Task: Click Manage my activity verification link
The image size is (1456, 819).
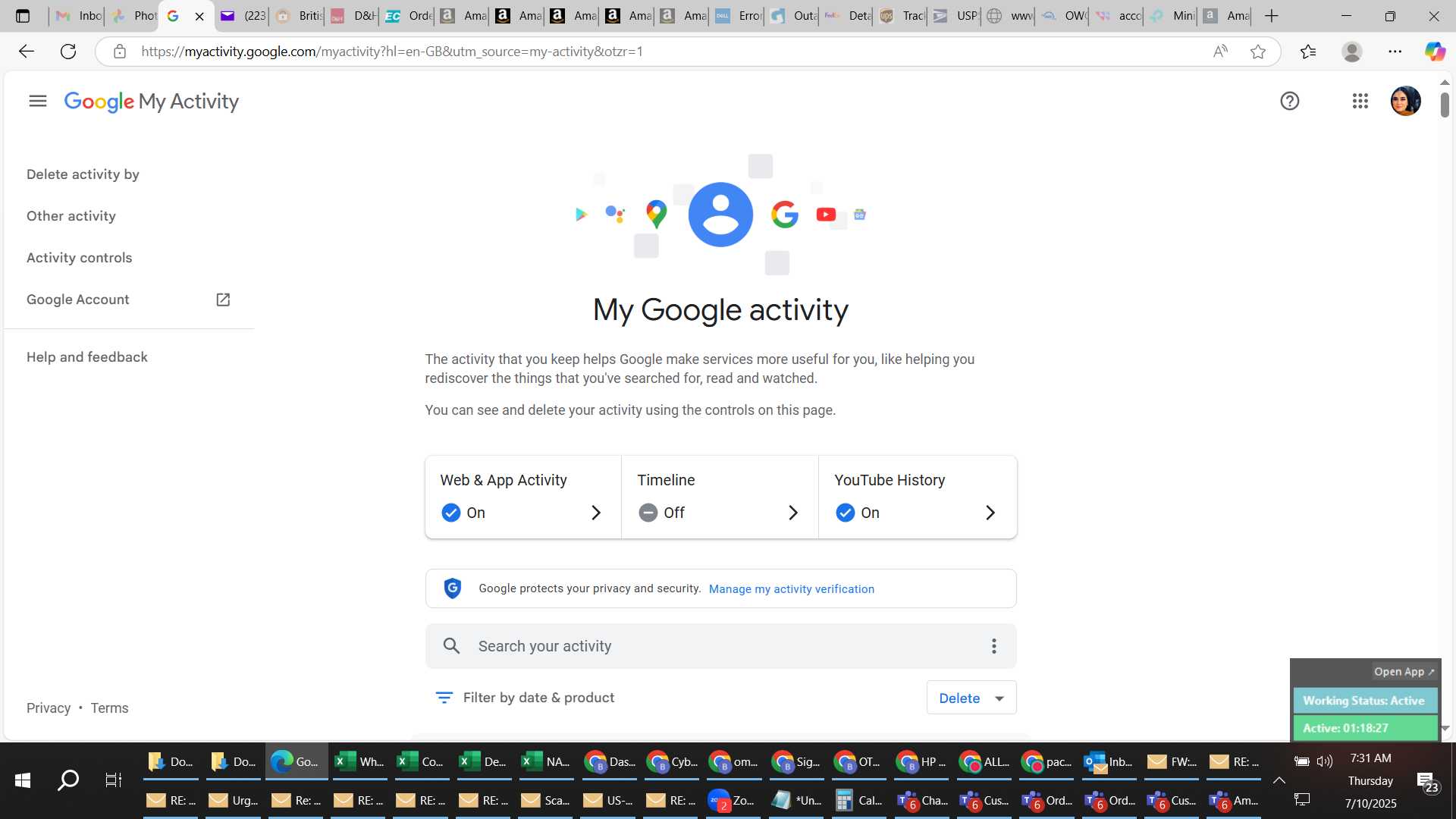Action: click(791, 589)
